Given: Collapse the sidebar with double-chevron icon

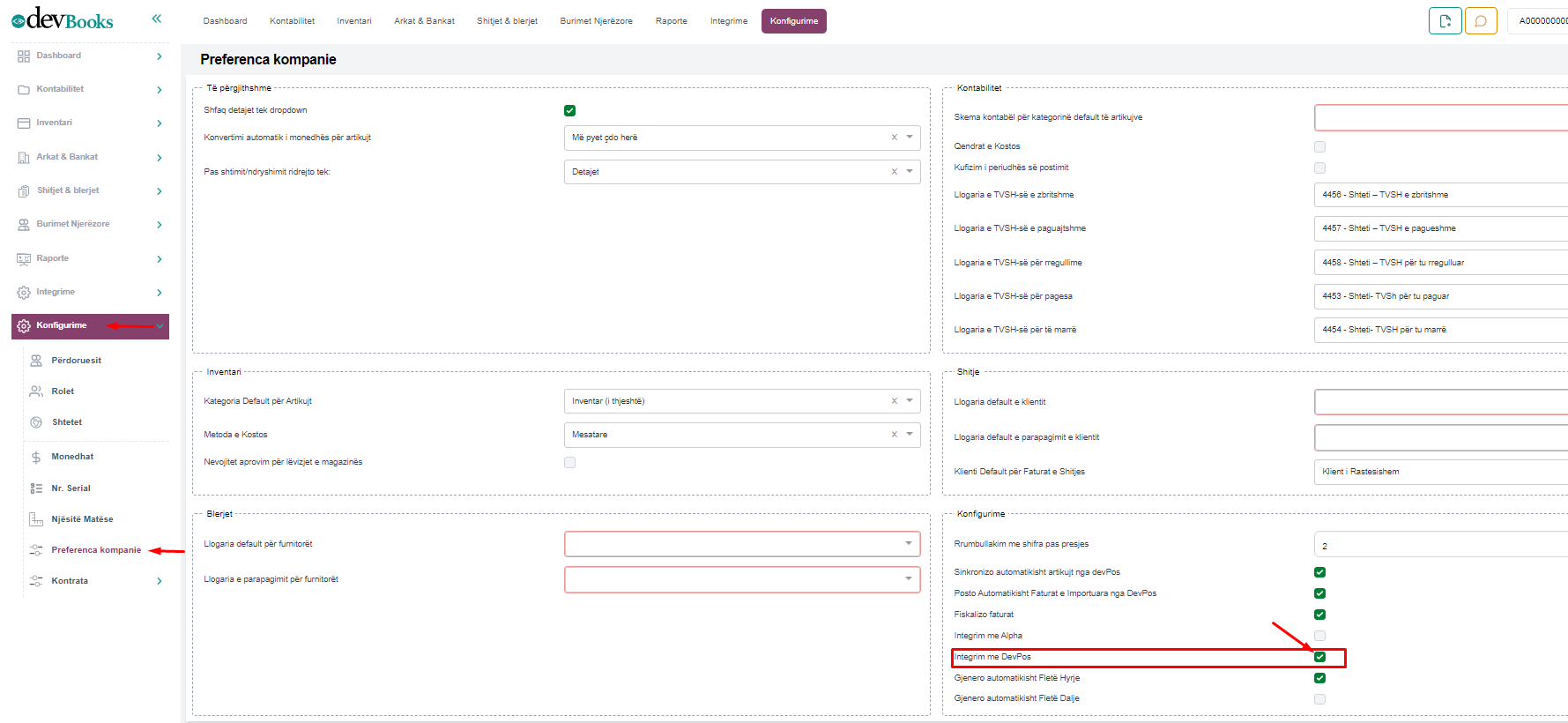Looking at the screenshot, I should tap(157, 19).
